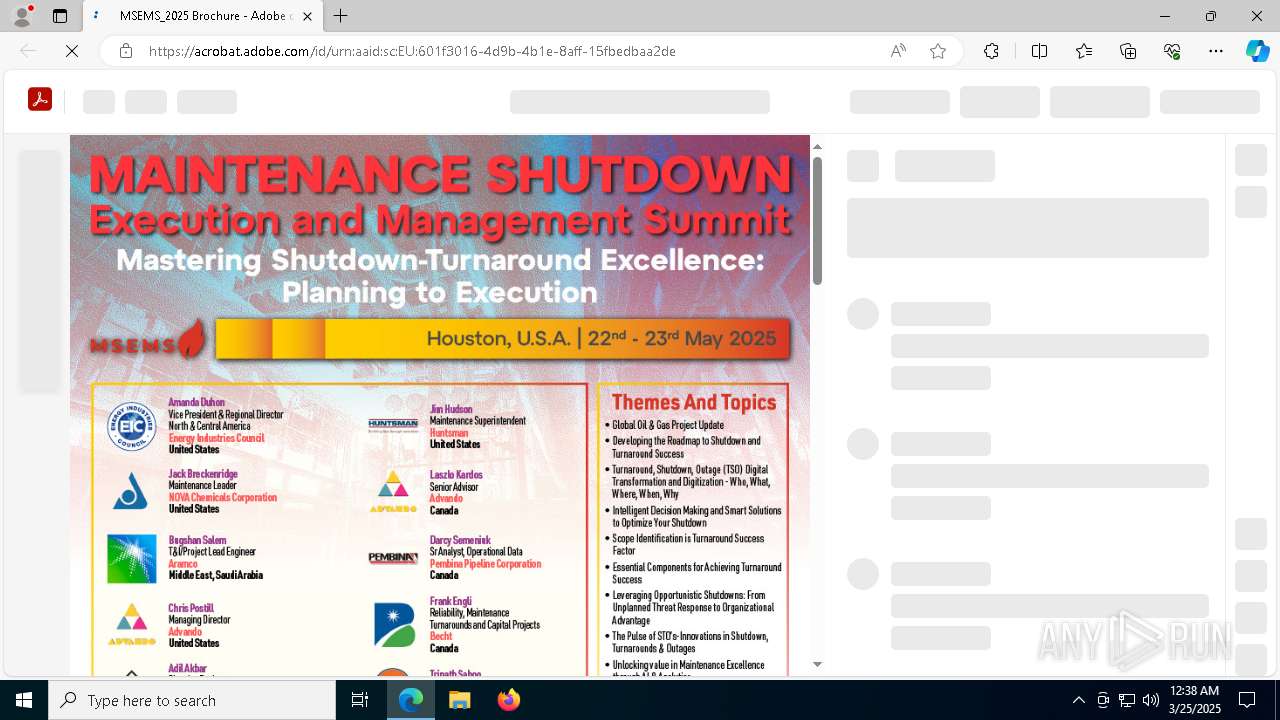The width and height of the screenshot is (1280, 720).
Task: Click Global Oil & Gas Project Update topic
Action: [x=667, y=425]
